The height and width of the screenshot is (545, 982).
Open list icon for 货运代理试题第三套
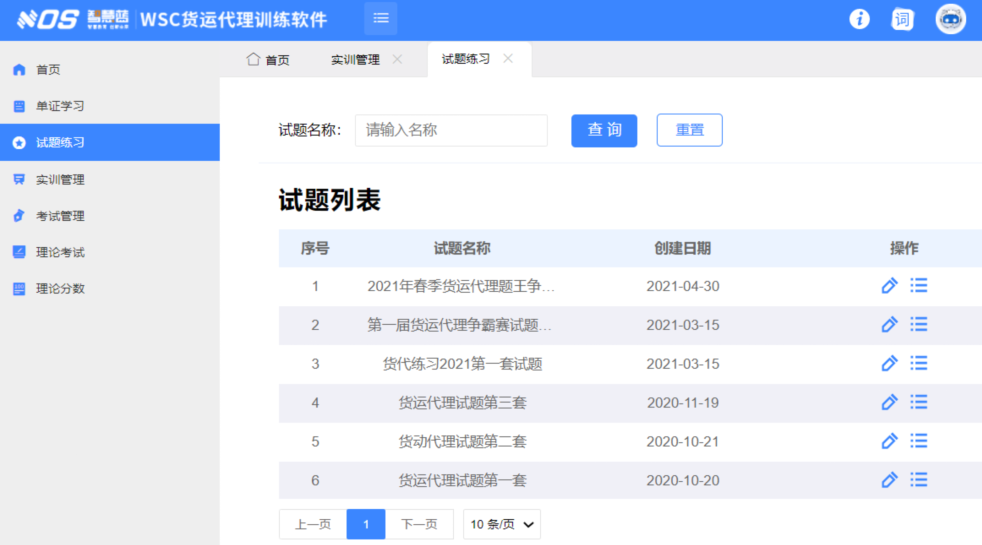(919, 402)
